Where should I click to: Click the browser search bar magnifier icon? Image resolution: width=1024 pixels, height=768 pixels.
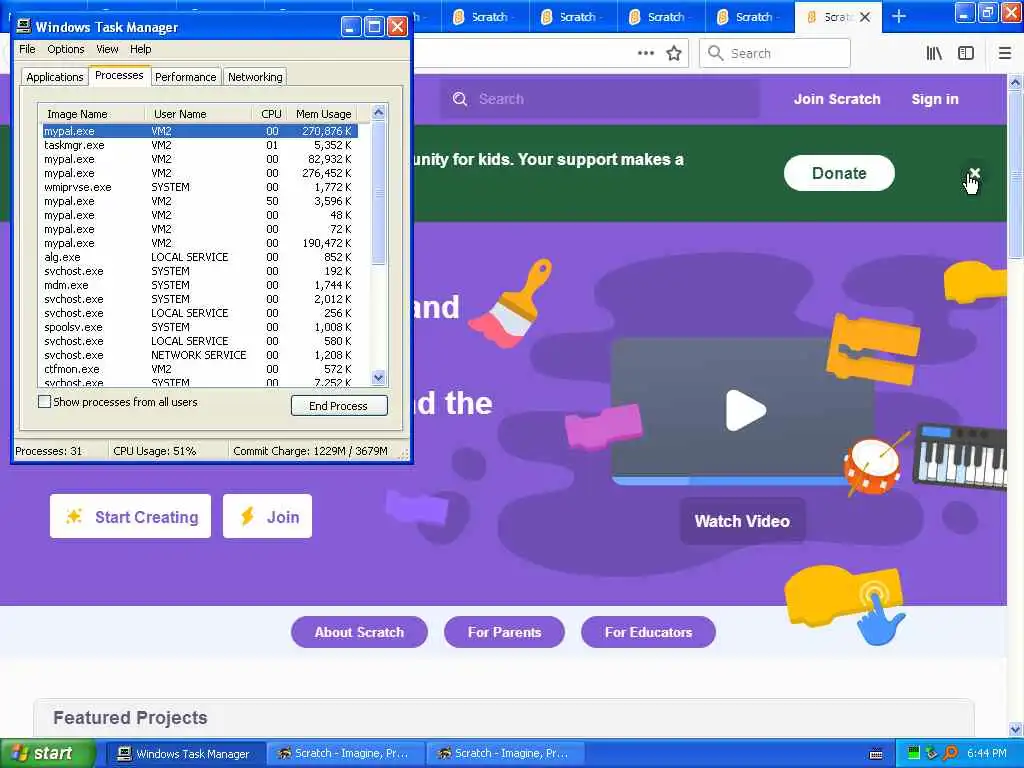click(716, 54)
